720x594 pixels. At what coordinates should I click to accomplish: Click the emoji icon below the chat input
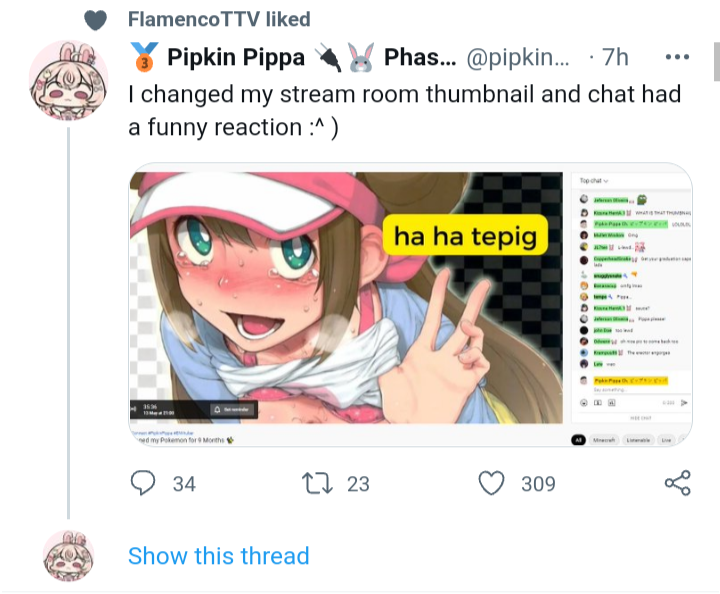point(584,402)
